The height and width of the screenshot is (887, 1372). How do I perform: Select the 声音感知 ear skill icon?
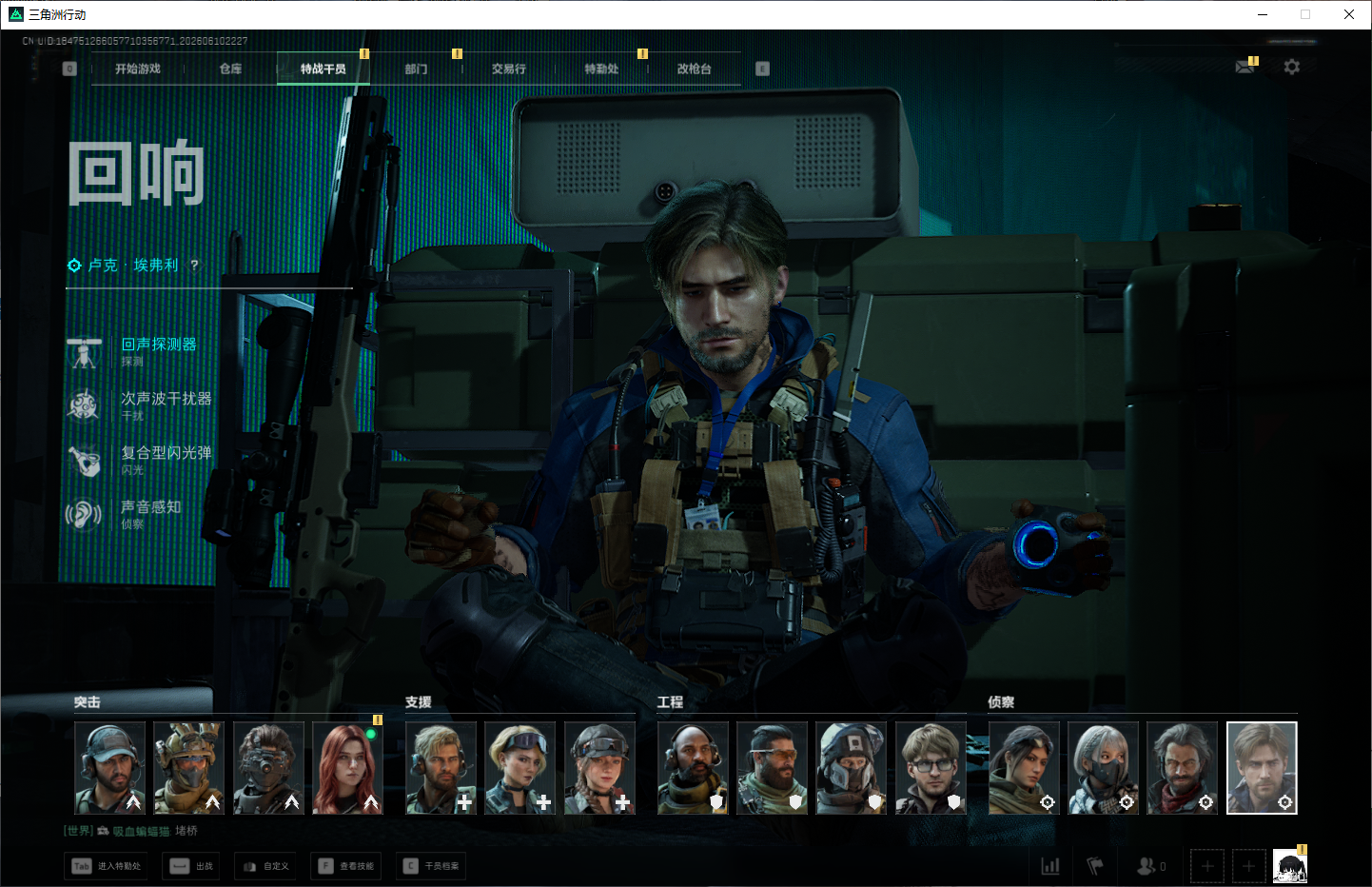84,515
